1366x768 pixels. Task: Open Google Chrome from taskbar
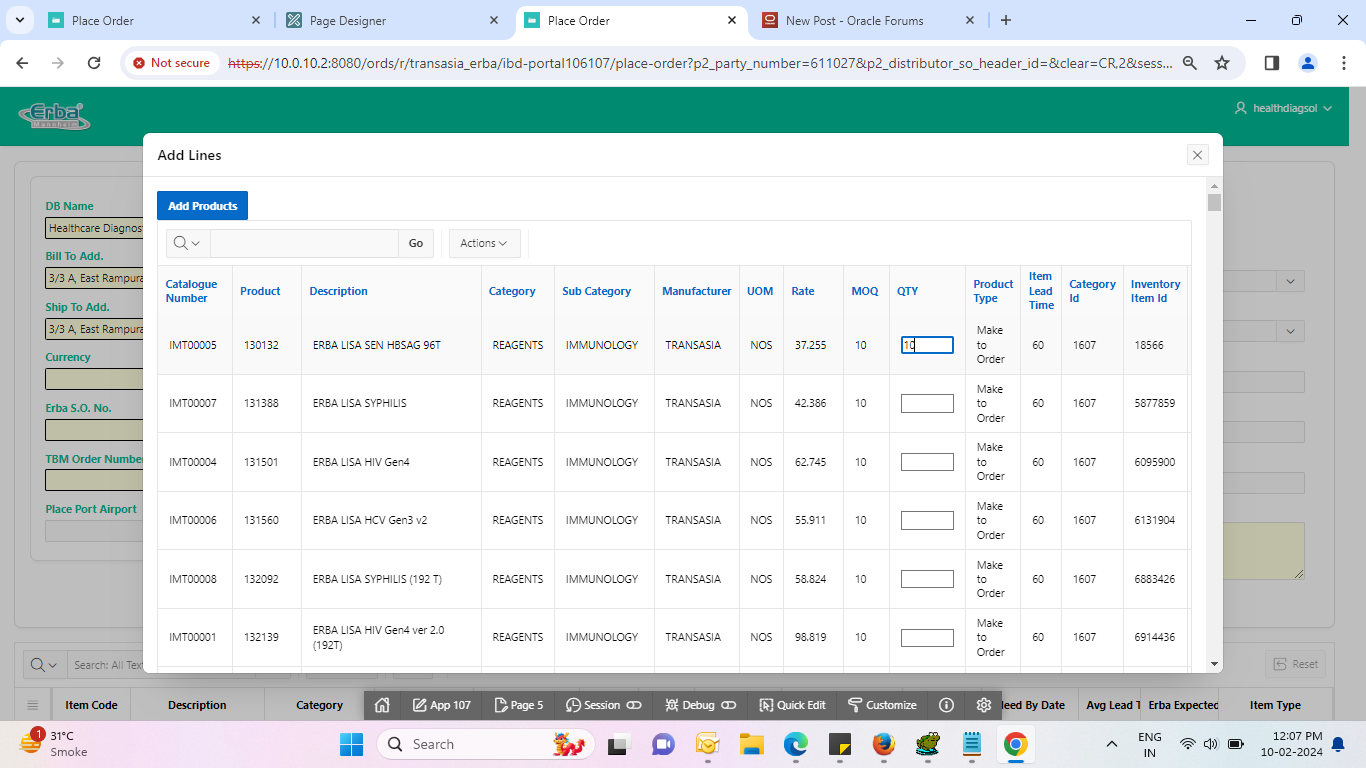(x=1015, y=744)
